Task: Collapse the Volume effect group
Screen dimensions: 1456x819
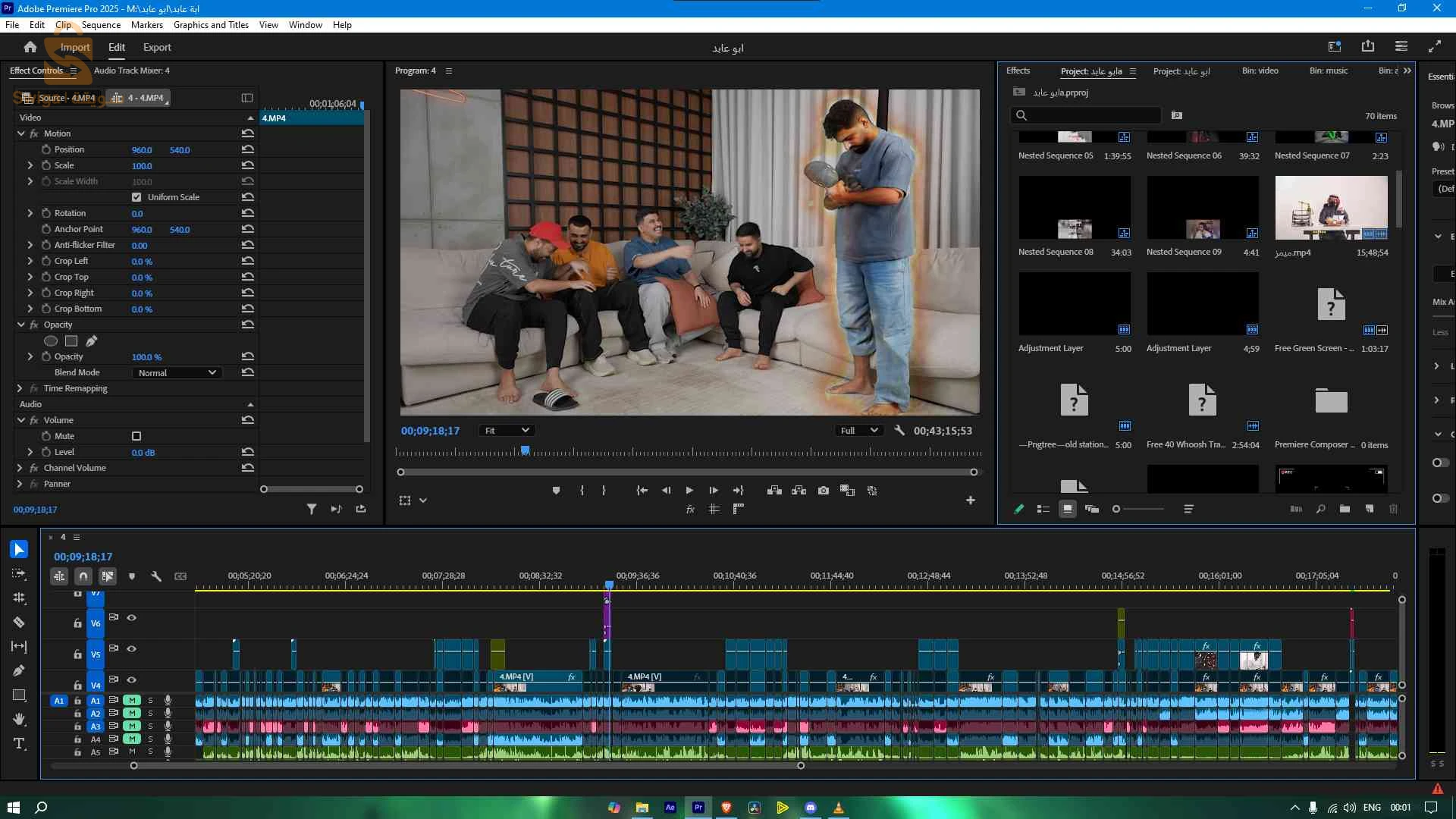Action: [21, 420]
